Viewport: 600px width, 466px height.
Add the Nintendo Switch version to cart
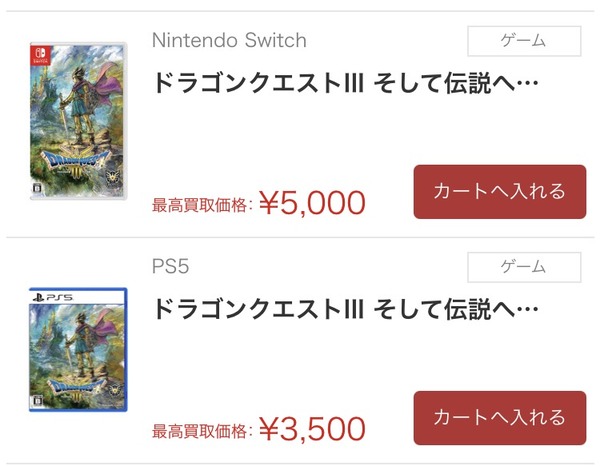click(x=499, y=192)
